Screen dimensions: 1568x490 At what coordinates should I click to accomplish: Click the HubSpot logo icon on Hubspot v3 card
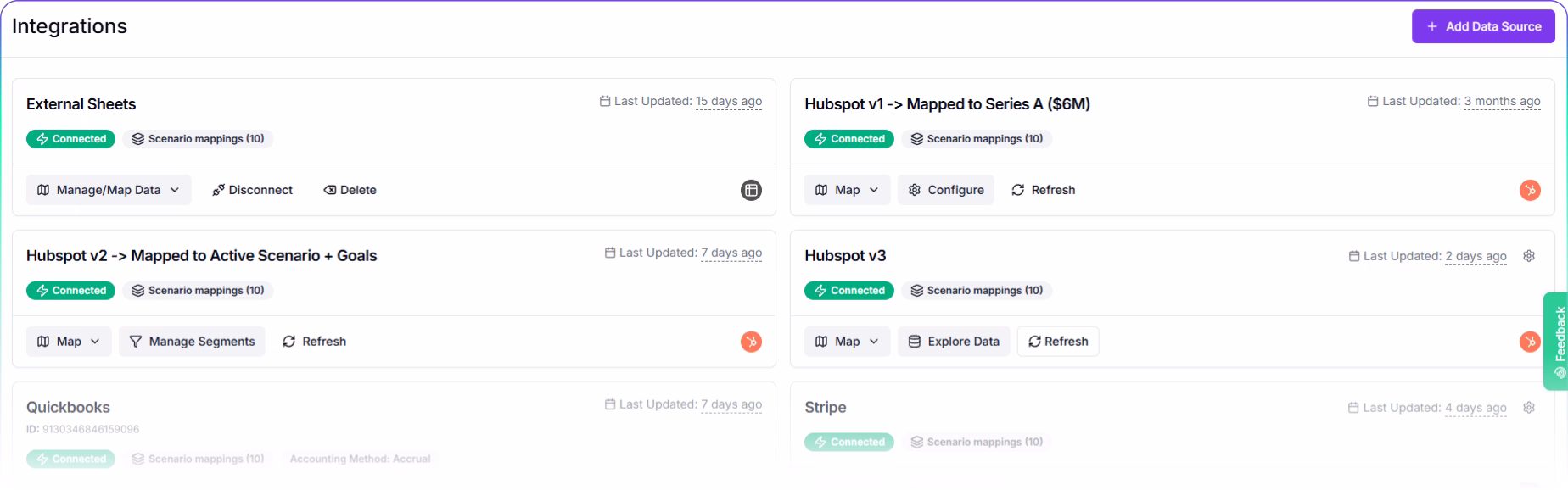[x=1530, y=342]
